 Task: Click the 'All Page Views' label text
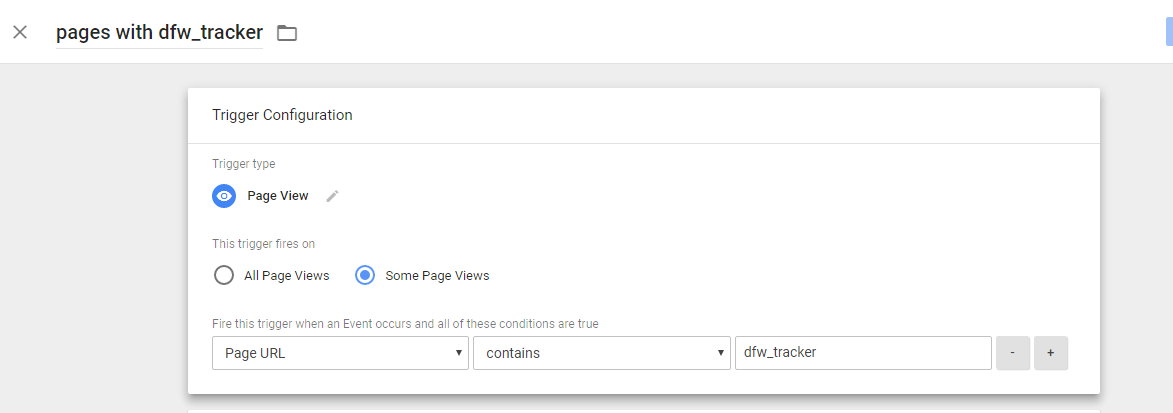(x=287, y=275)
